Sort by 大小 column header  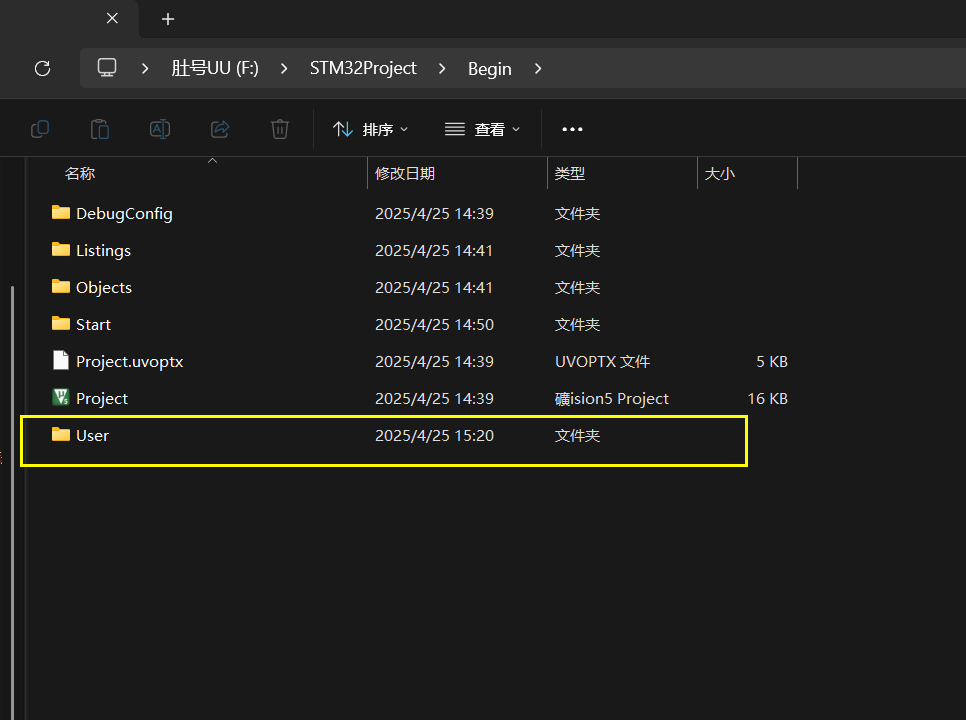pos(720,174)
